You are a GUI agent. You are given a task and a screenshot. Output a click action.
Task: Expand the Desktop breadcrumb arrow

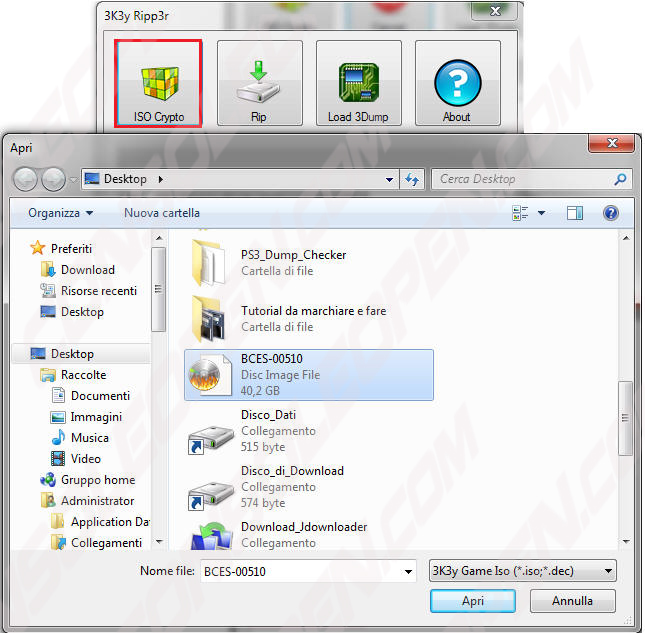160,179
